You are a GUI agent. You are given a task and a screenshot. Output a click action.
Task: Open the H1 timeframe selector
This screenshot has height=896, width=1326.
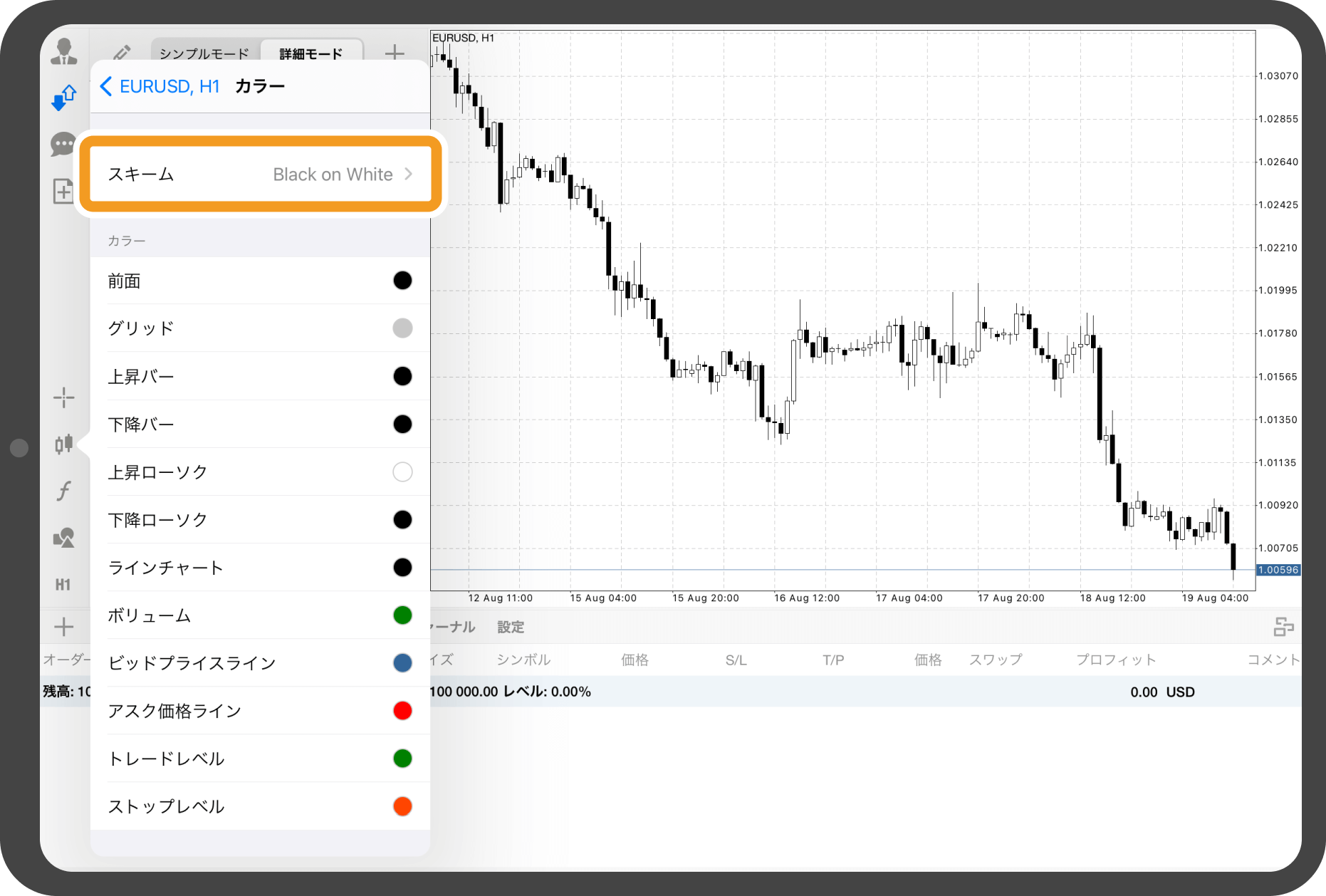[x=63, y=585]
